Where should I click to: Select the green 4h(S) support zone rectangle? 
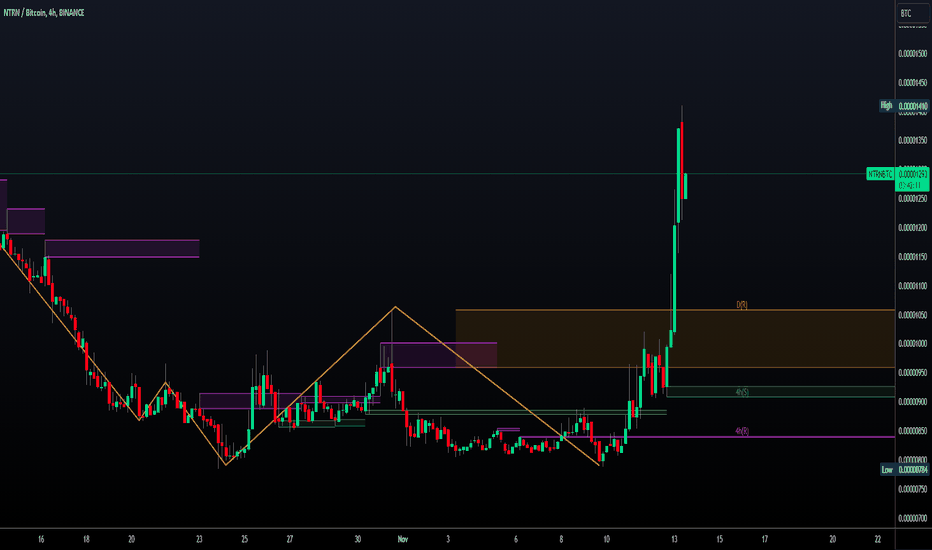pos(780,392)
